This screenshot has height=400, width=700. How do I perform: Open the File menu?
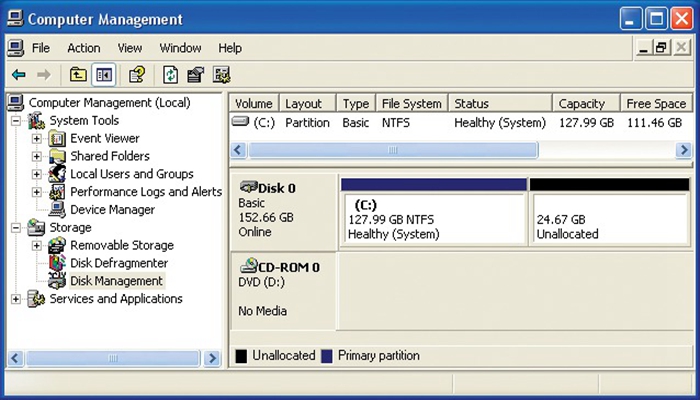point(41,48)
